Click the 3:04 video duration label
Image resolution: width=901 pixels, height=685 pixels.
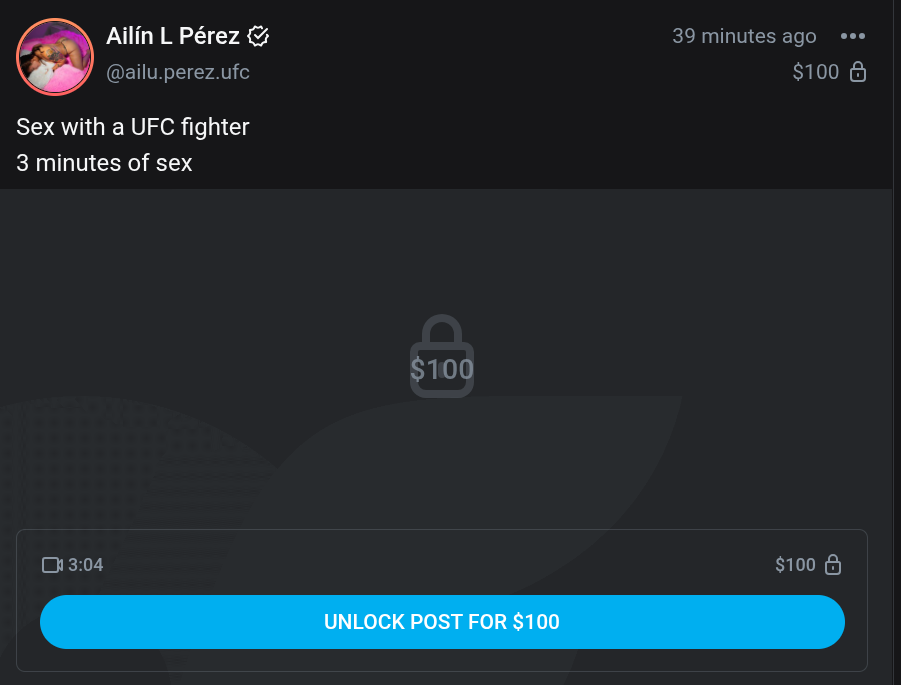click(86, 565)
